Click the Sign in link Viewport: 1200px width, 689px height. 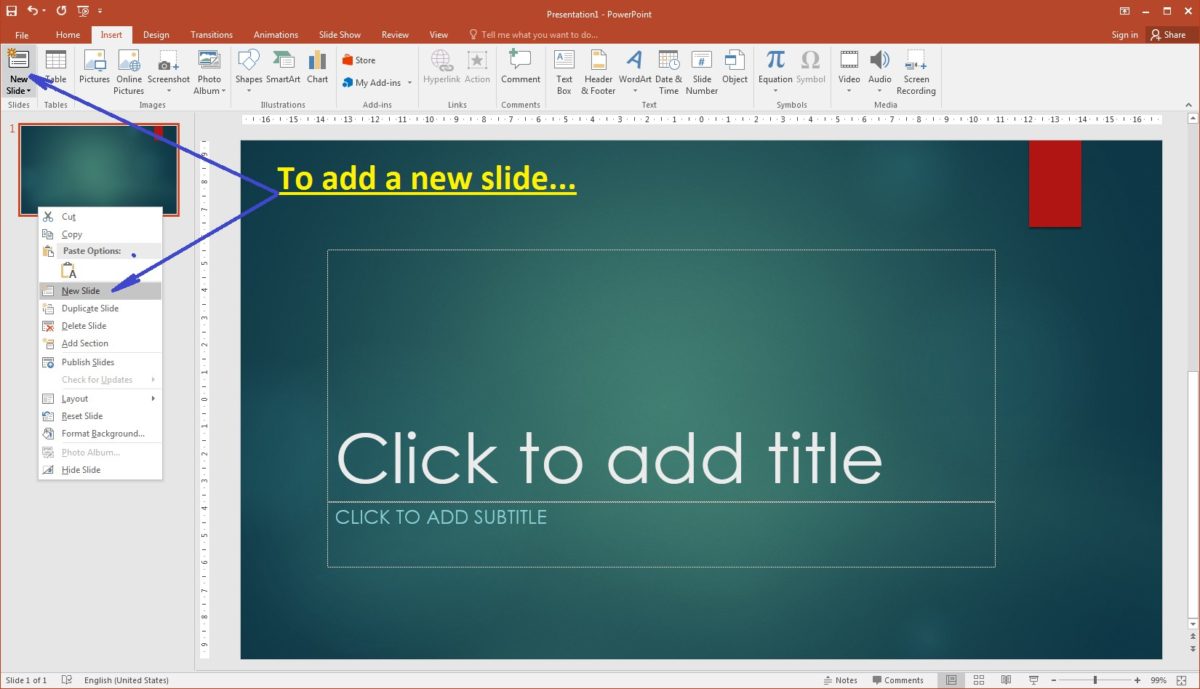point(1124,33)
